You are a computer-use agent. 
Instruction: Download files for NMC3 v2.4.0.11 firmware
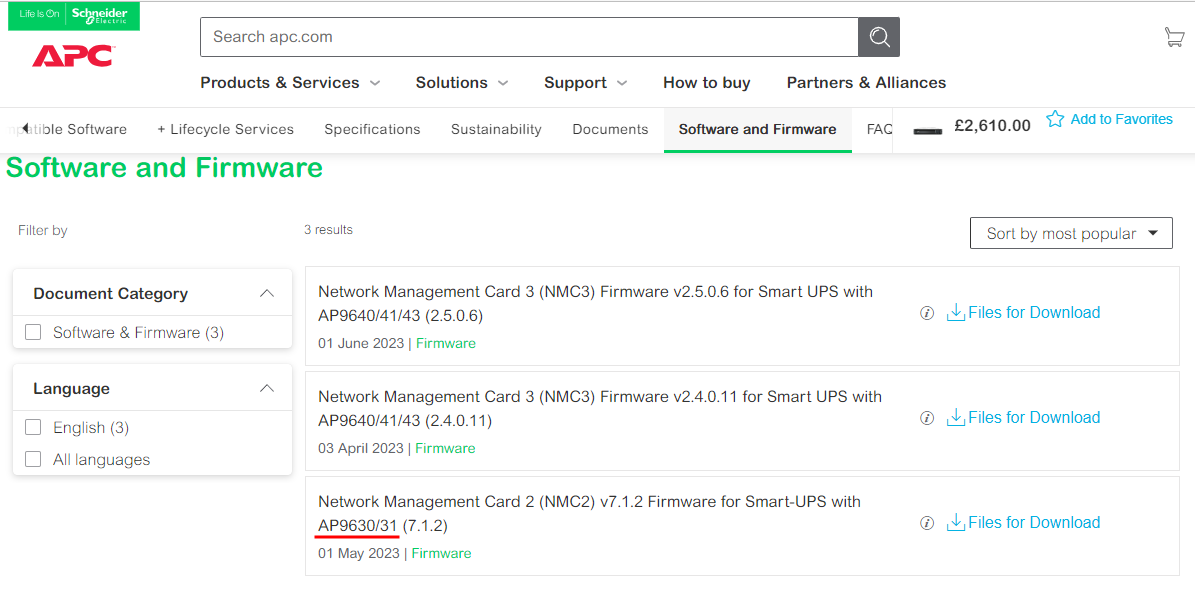coord(1023,417)
